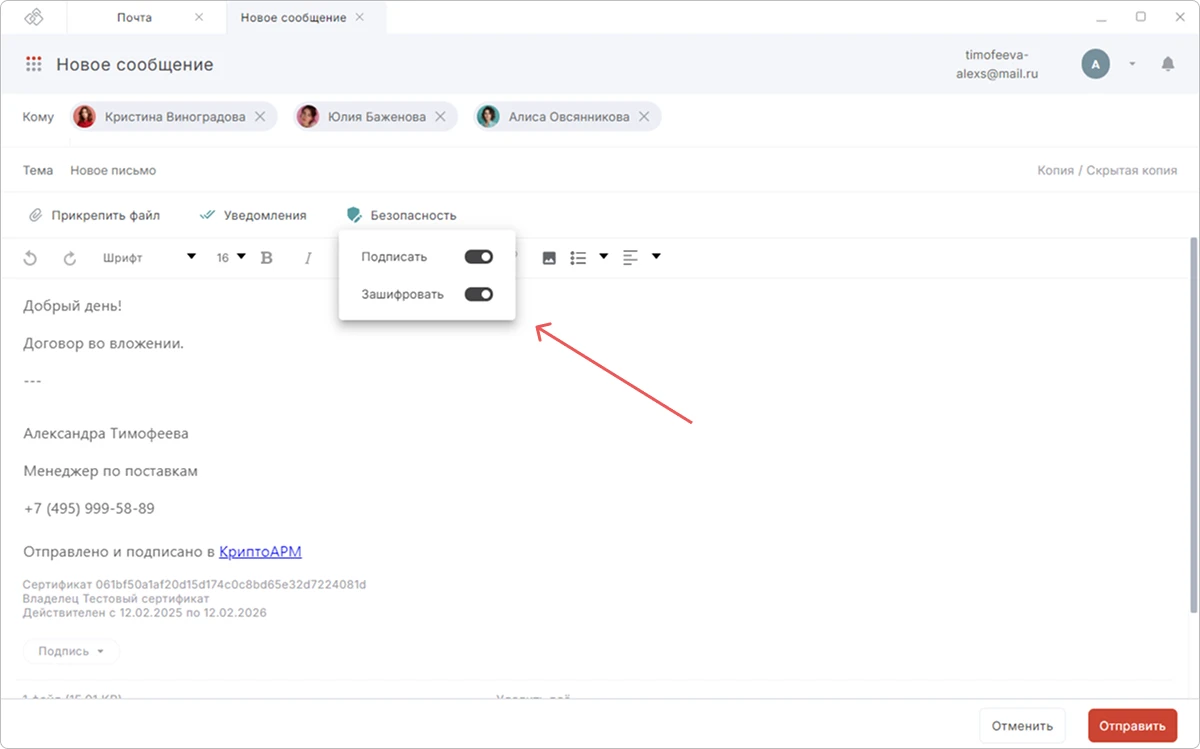
Task: Open the apps grid icon
Action: tap(34, 64)
